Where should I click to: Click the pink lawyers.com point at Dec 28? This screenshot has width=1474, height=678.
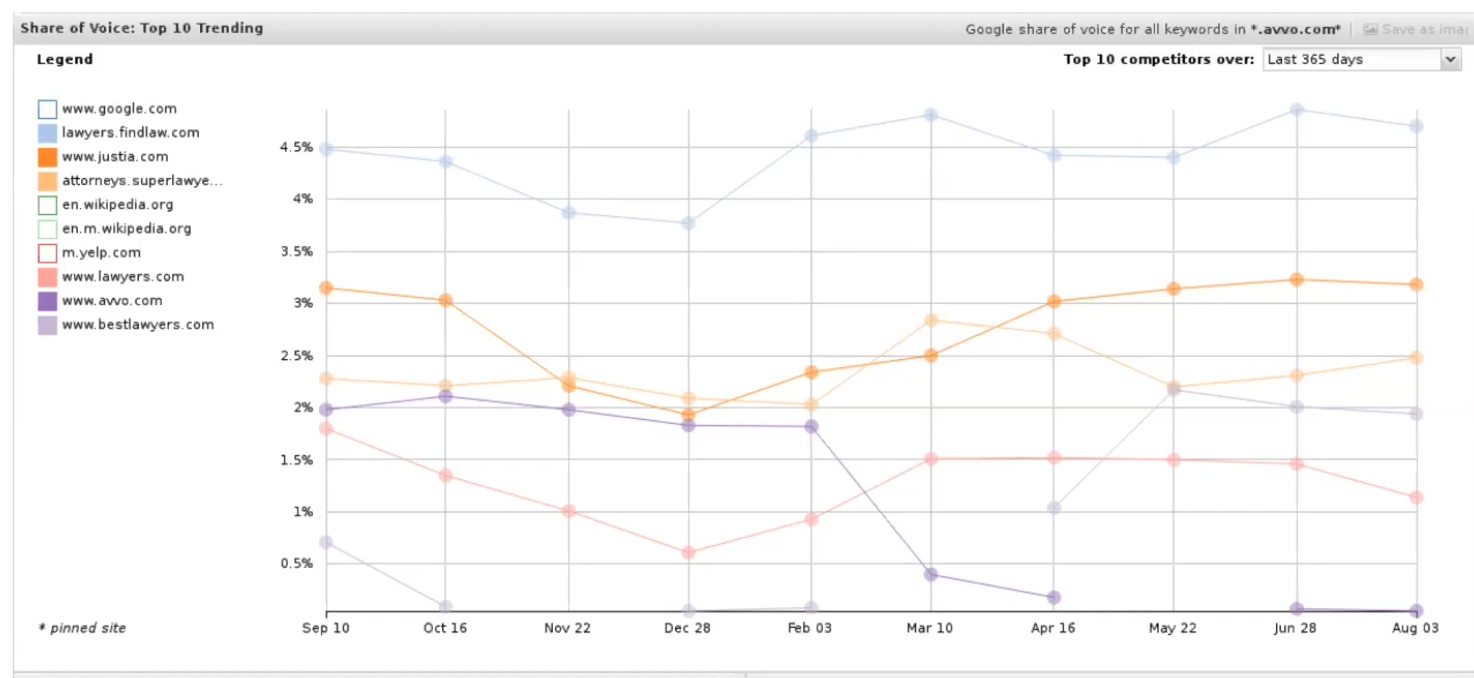tap(688, 552)
